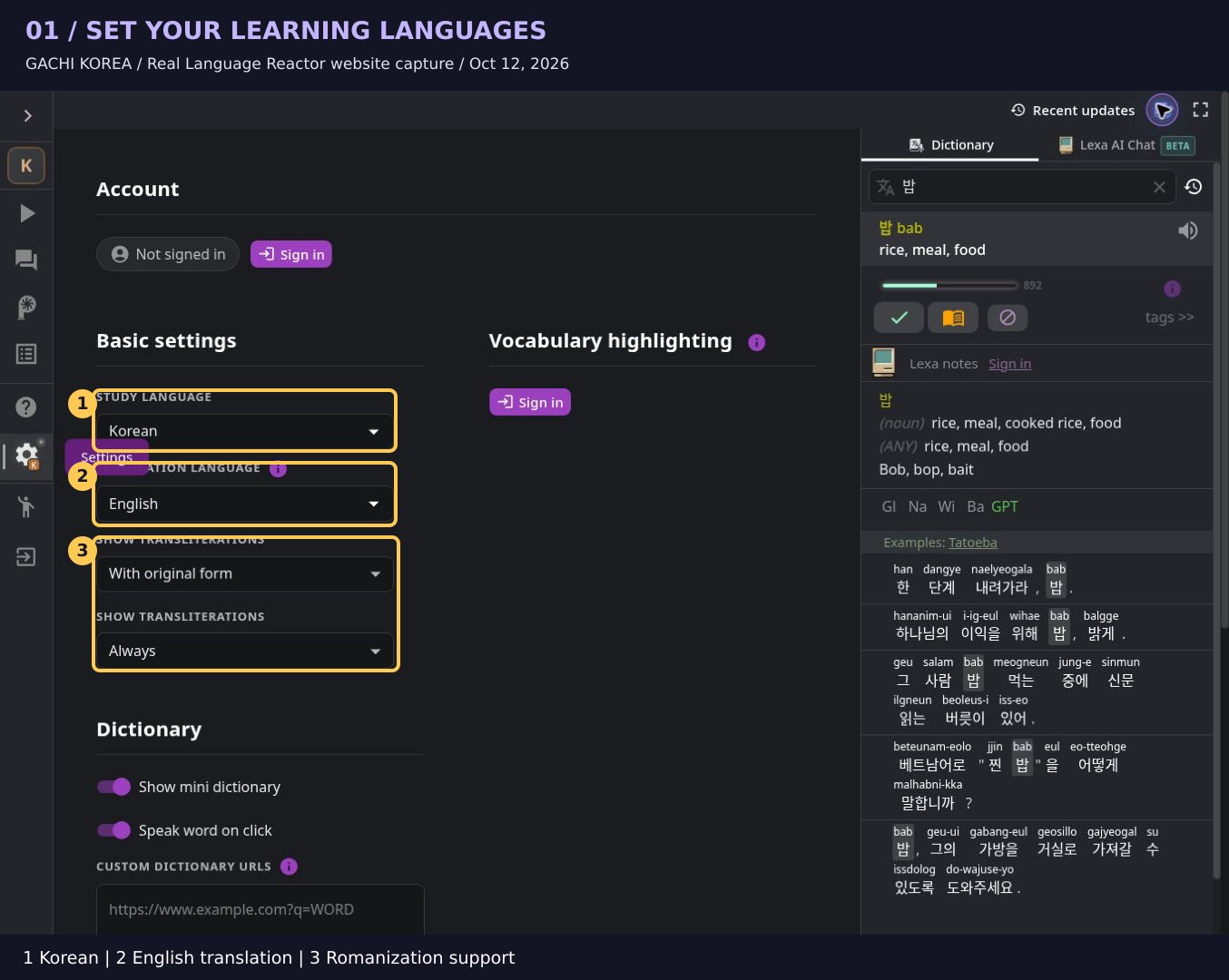Viewport: 1229px width, 980px height.
Task: Mark word as known with checkmark
Action: [899, 318]
